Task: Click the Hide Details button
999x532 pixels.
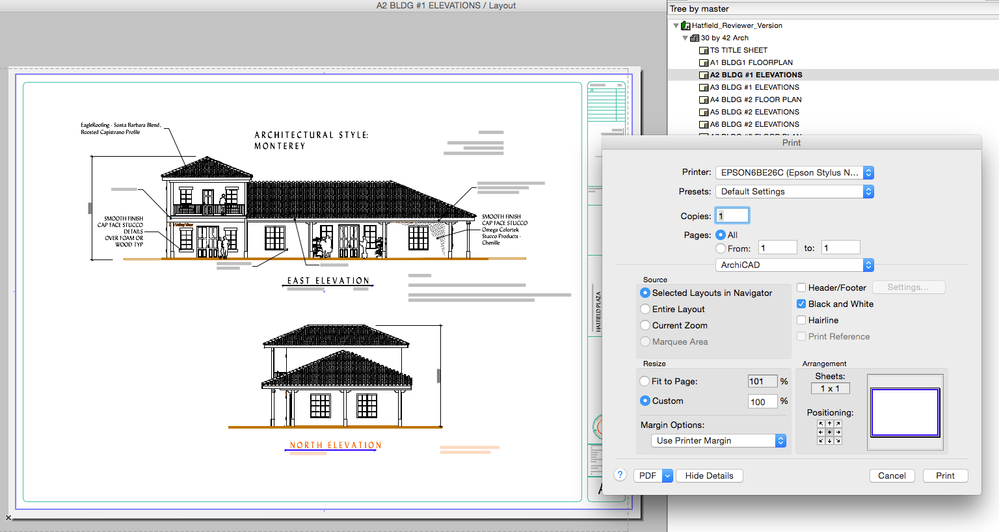Action: pos(709,476)
